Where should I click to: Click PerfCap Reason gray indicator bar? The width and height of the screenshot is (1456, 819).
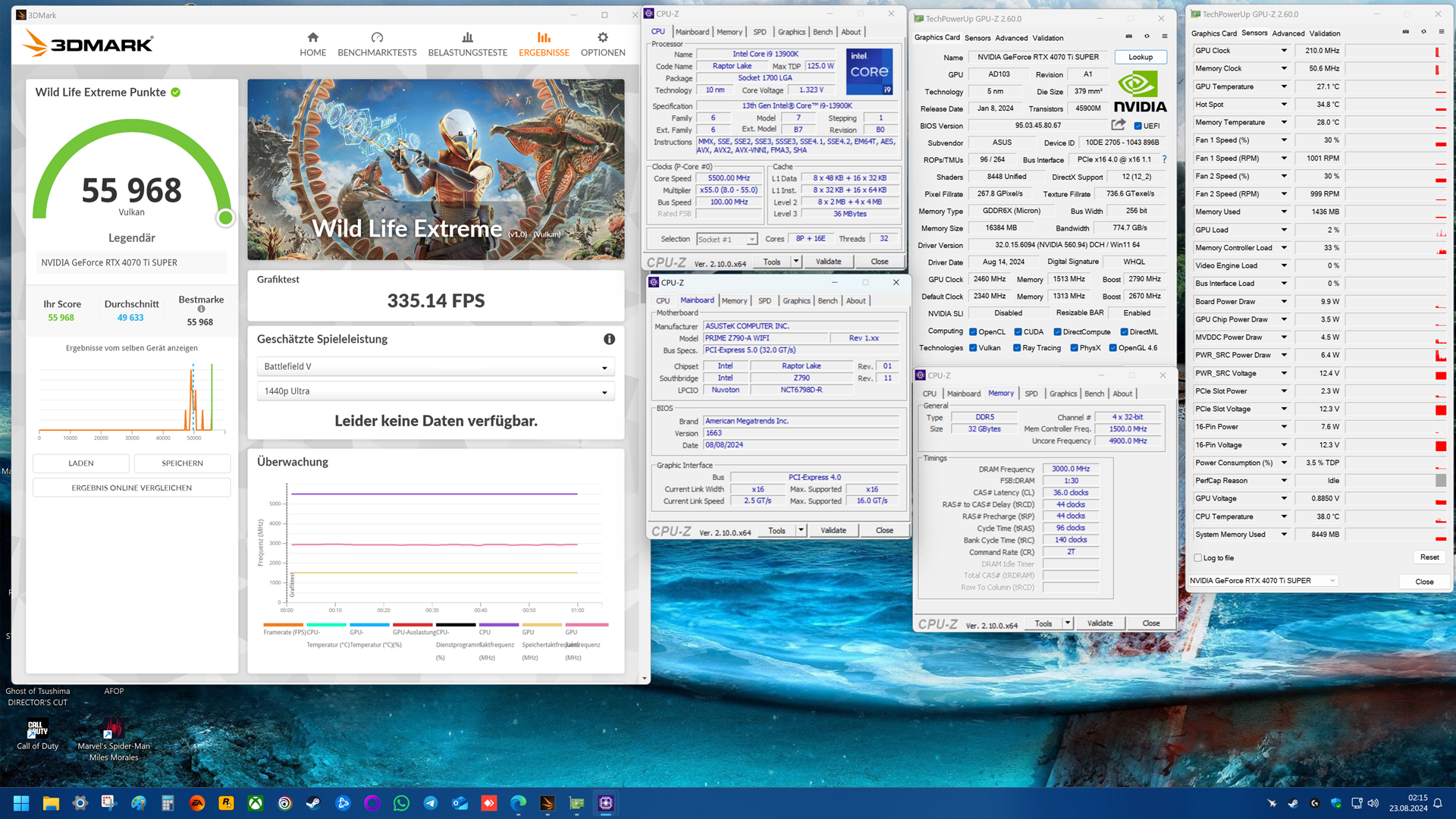1441,481
